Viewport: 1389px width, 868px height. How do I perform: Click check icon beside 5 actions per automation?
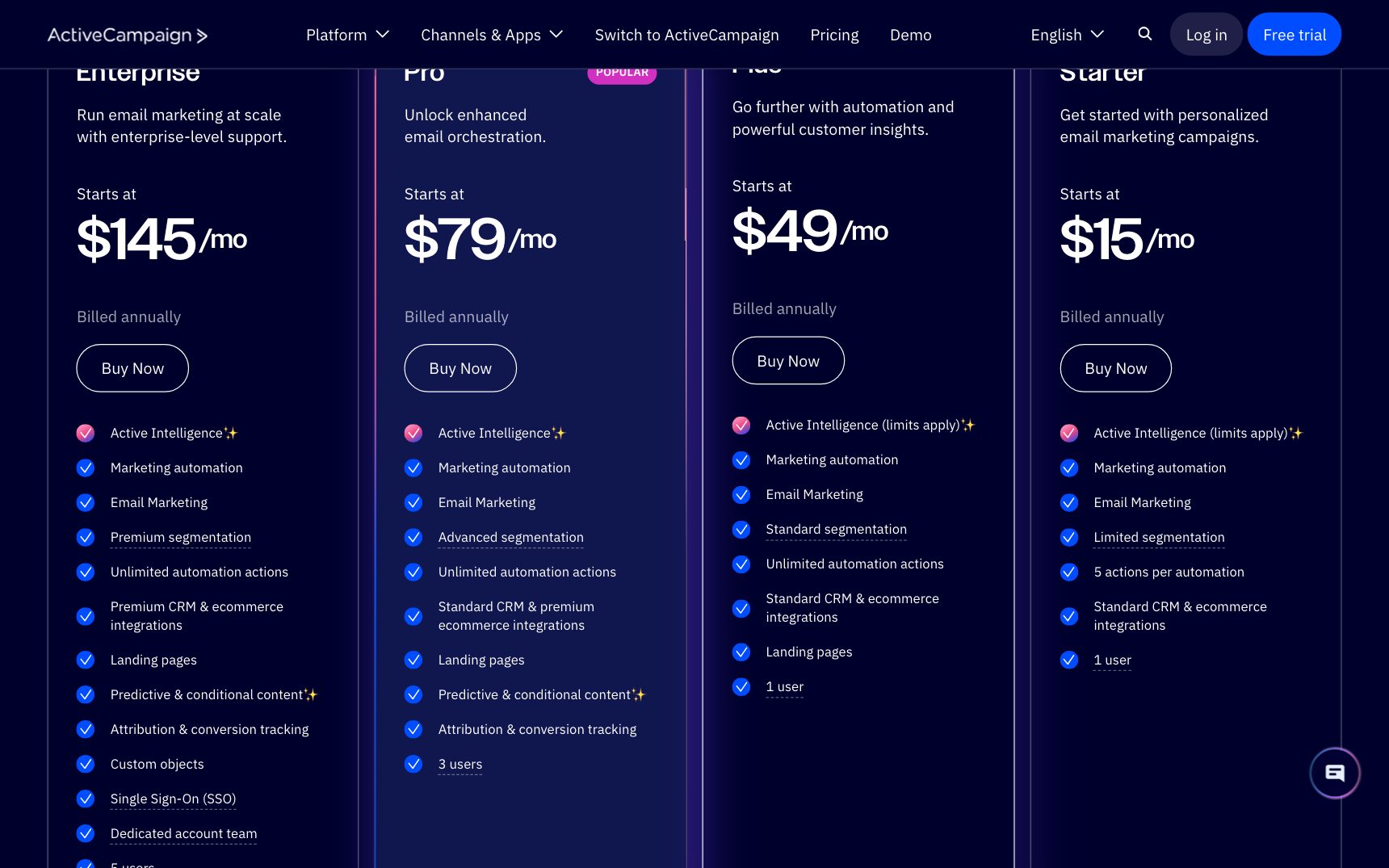(1069, 572)
